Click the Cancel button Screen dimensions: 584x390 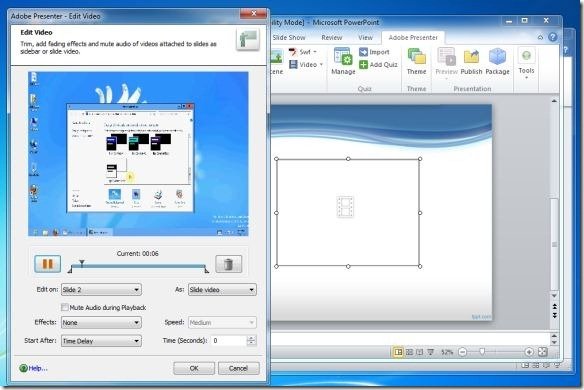tap(238, 368)
